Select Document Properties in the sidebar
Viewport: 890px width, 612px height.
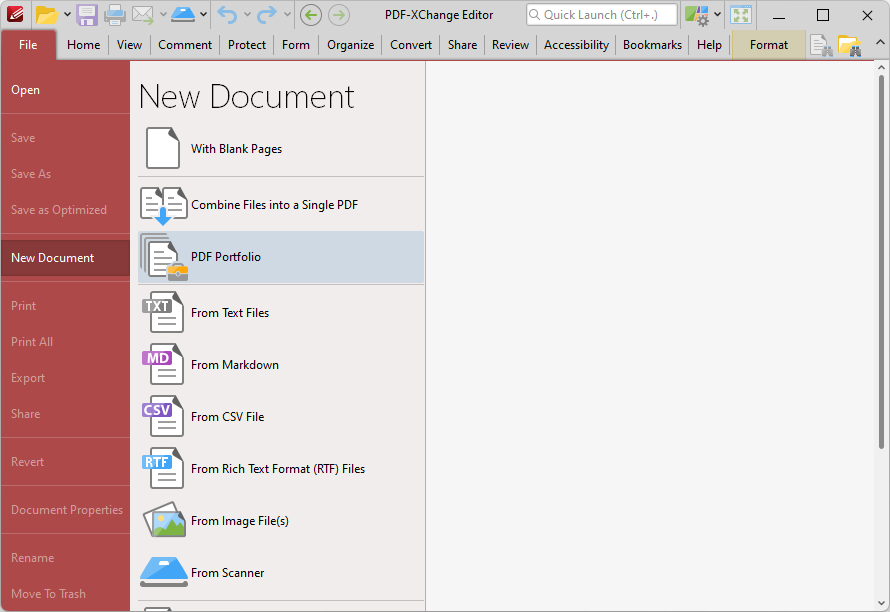pyautogui.click(x=65, y=510)
